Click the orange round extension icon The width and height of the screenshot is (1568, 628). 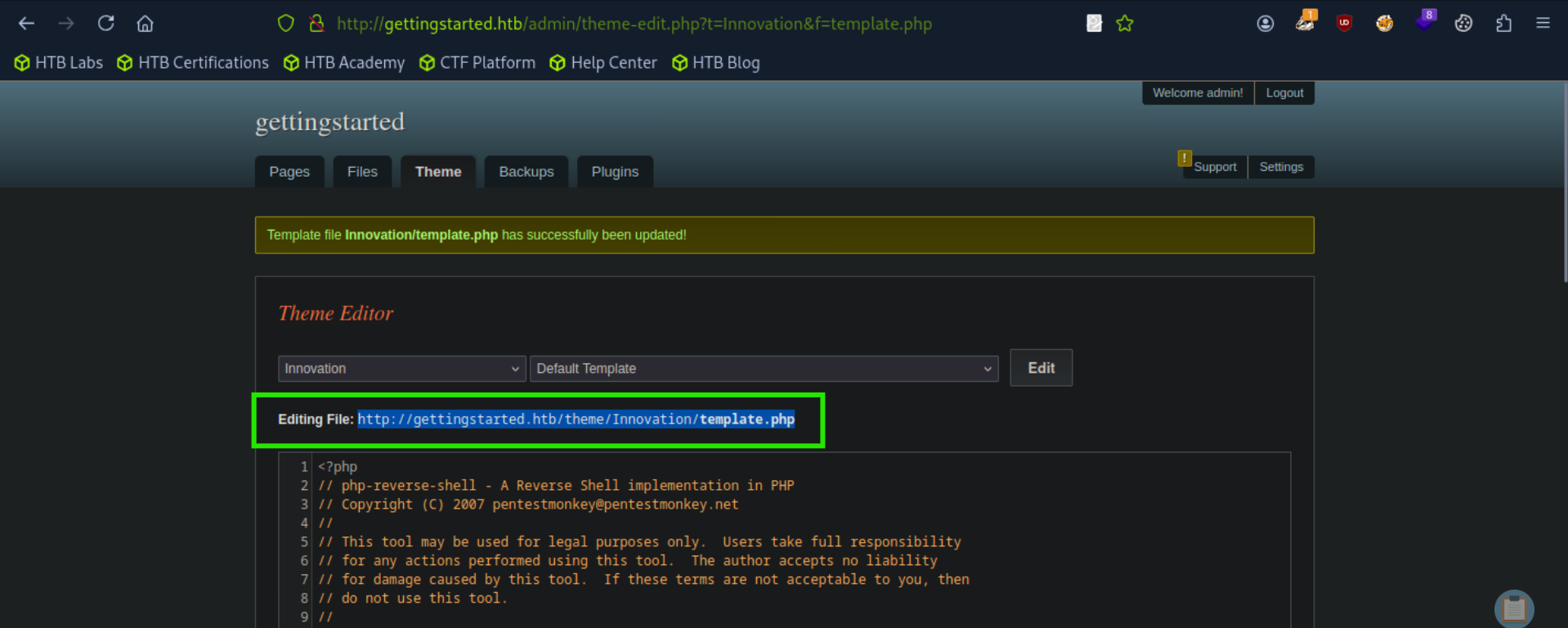tap(1384, 24)
